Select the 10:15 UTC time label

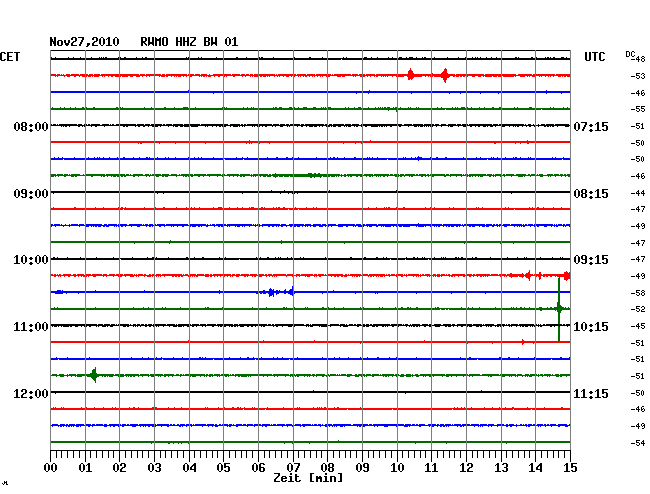click(x=591, y=327)
